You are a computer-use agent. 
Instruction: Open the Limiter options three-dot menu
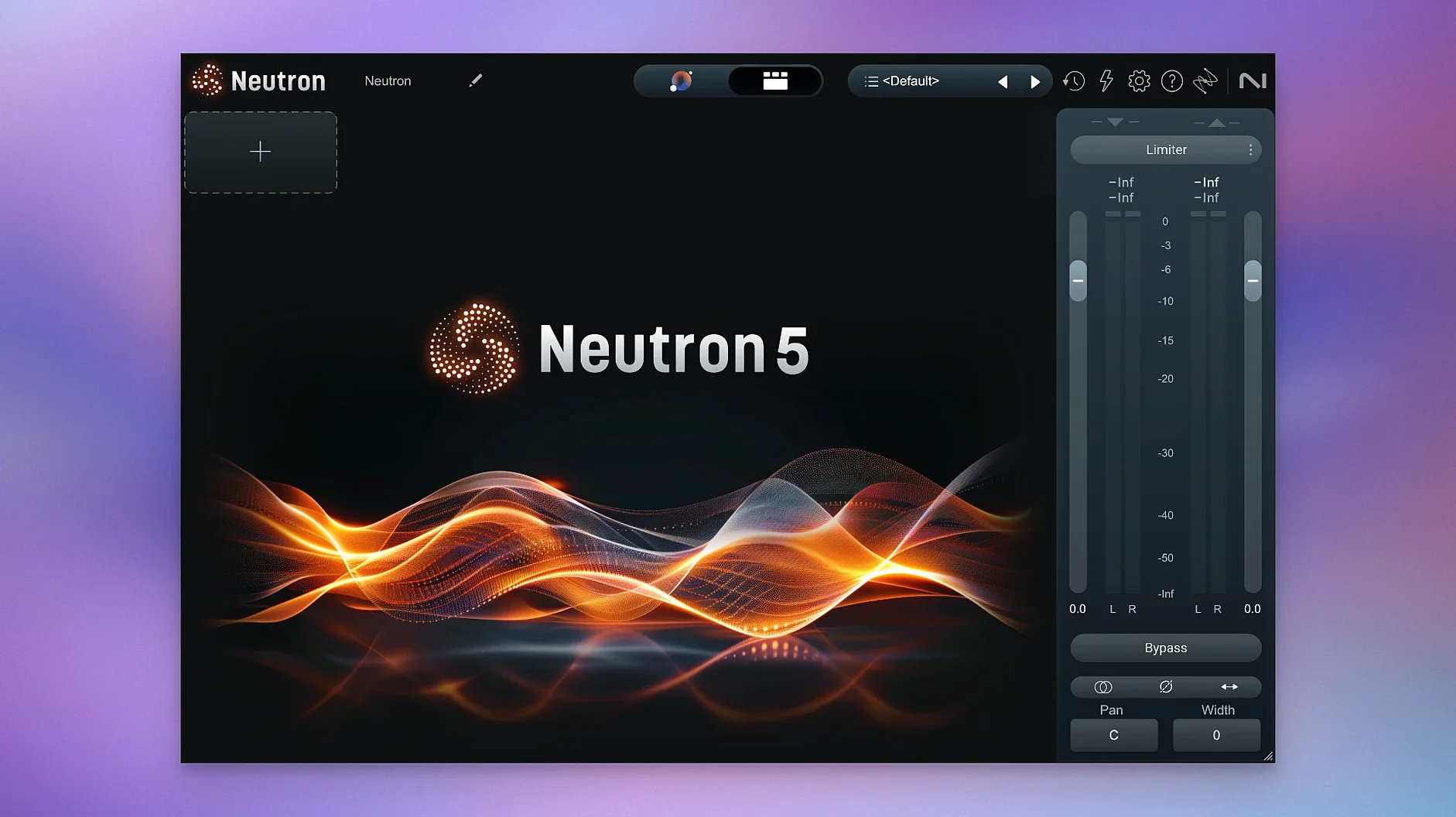coord(1250,149)
